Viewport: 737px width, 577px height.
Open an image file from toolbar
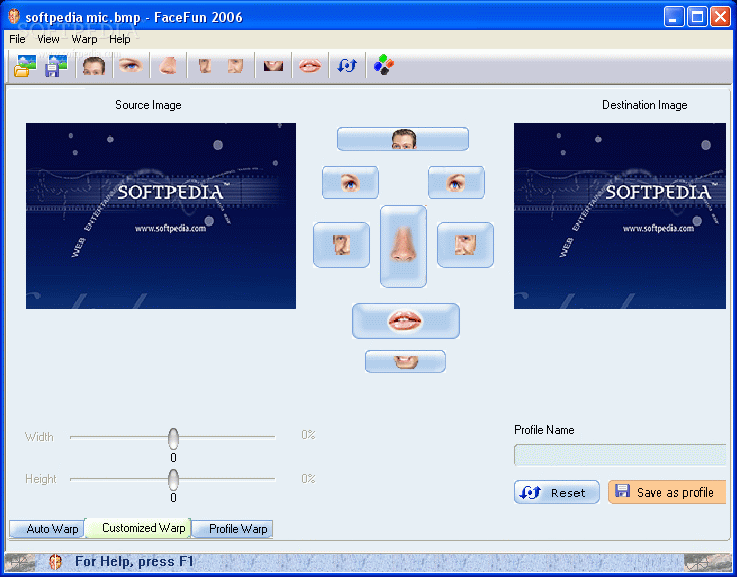pyautogui.click(x=25, y=66)
